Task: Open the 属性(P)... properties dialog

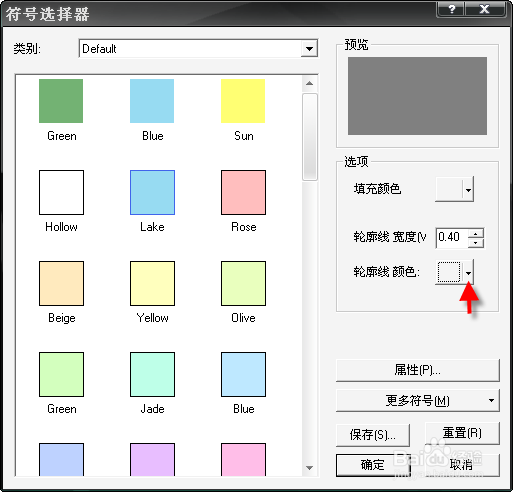Action: coord(418,370)
